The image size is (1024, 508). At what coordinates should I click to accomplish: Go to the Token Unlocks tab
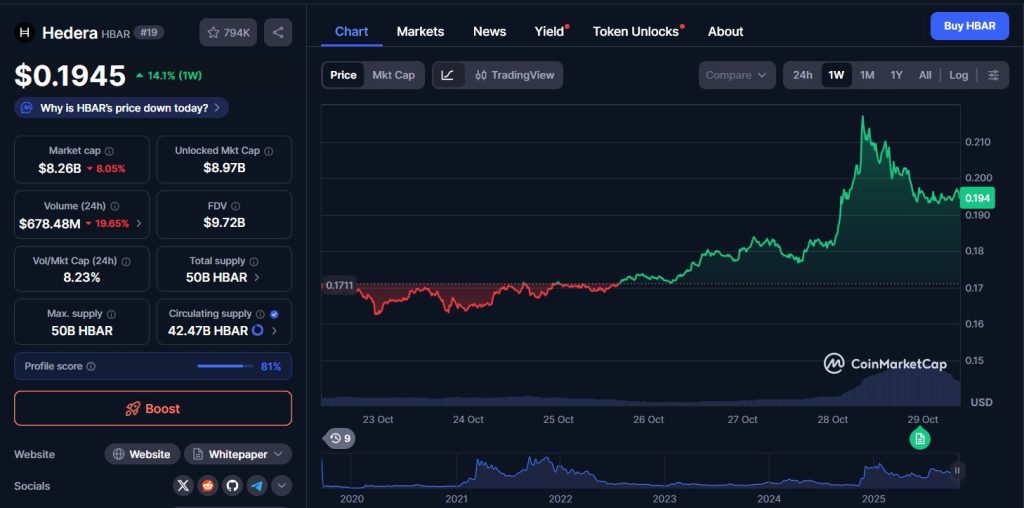636,31
